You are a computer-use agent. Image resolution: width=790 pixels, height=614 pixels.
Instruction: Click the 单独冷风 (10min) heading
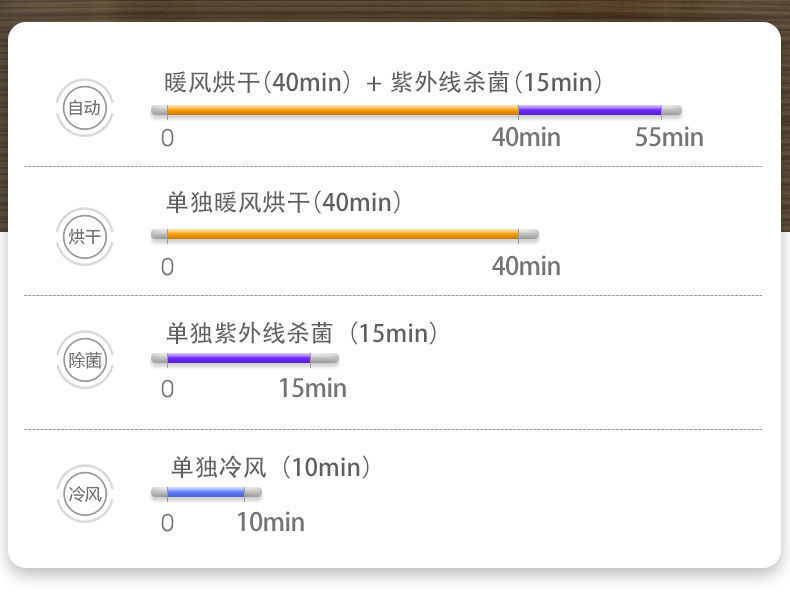coord(270,467)
